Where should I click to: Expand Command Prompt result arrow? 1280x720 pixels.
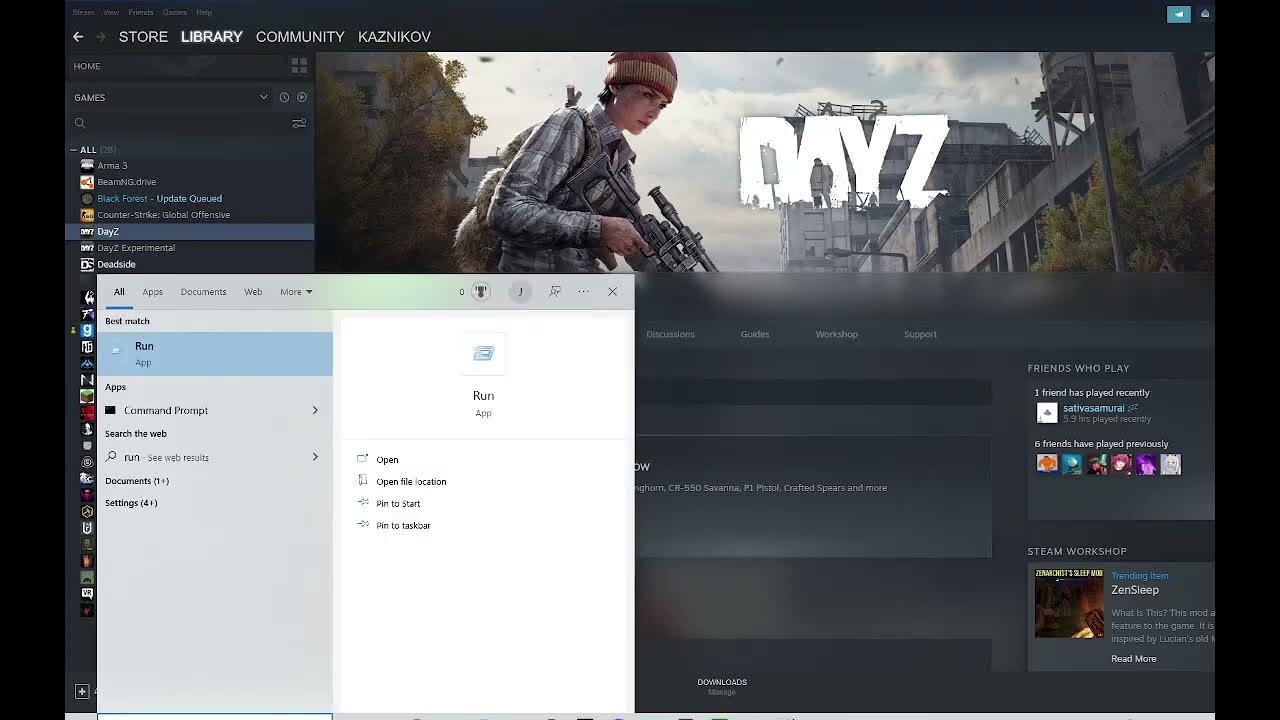coord(315,410)
